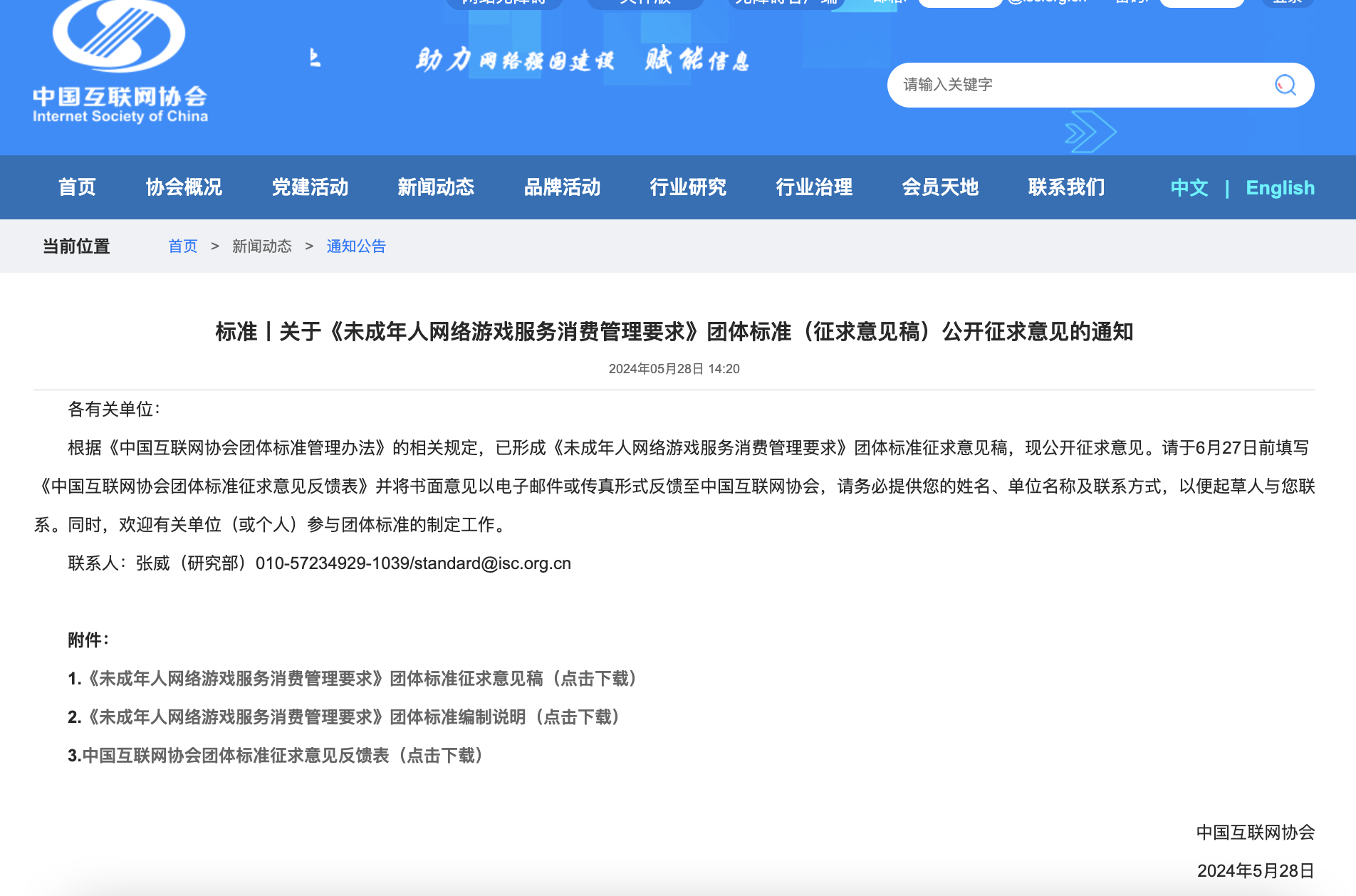
Task: Click 通知公告 in the breadcrumb
Action: pos(356,246)
